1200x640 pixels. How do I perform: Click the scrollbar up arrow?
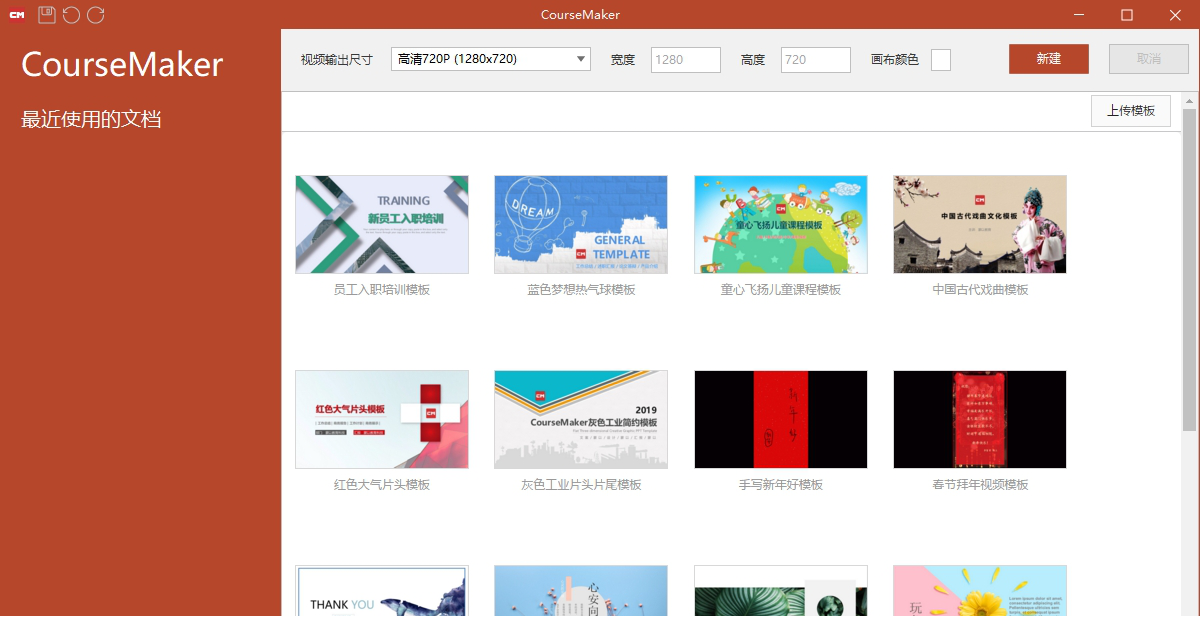(x=1189, y=101)
